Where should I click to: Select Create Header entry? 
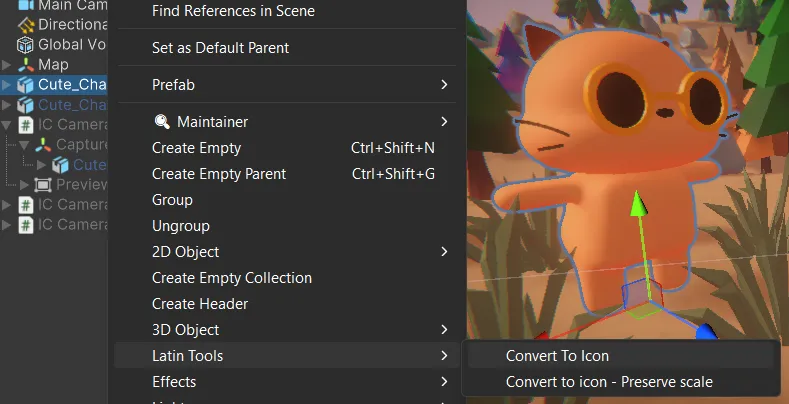click(x=286, y=304)
